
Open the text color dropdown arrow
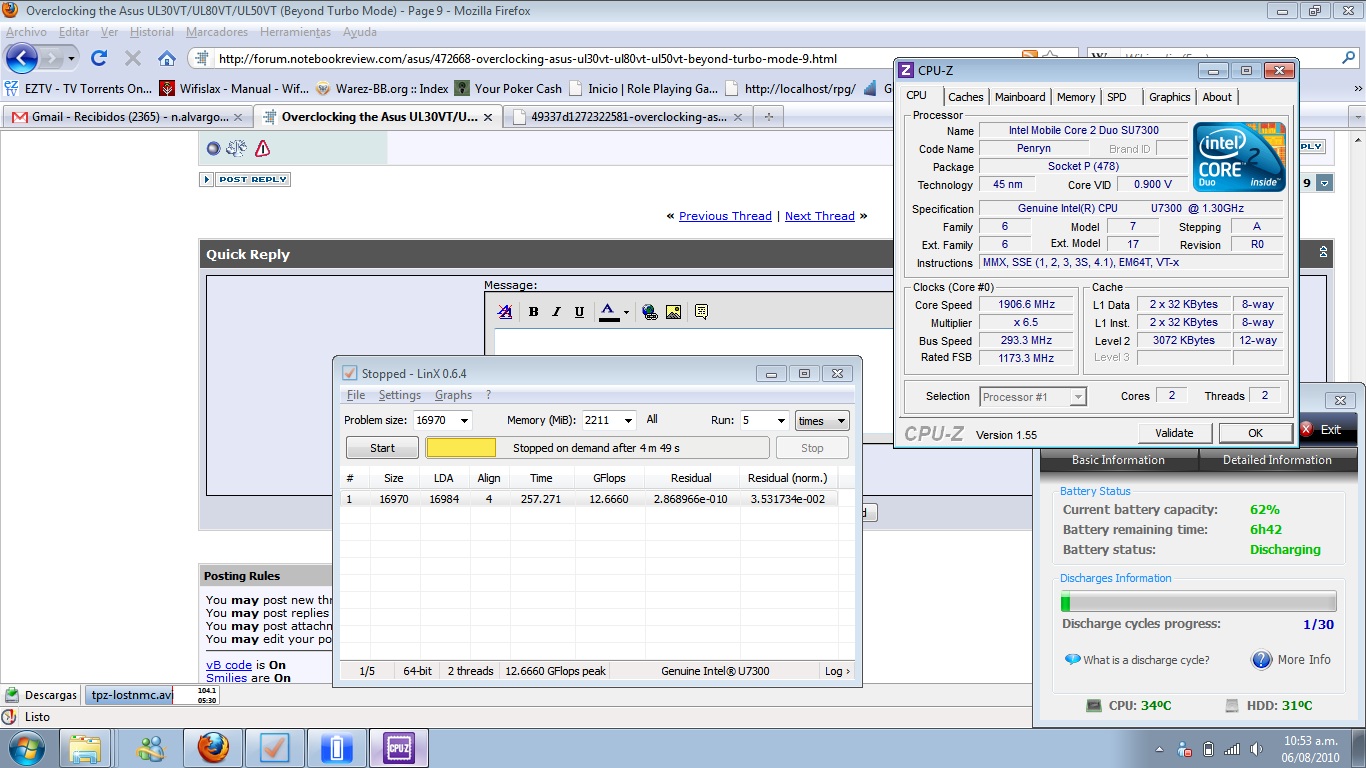tap(626, 312)
